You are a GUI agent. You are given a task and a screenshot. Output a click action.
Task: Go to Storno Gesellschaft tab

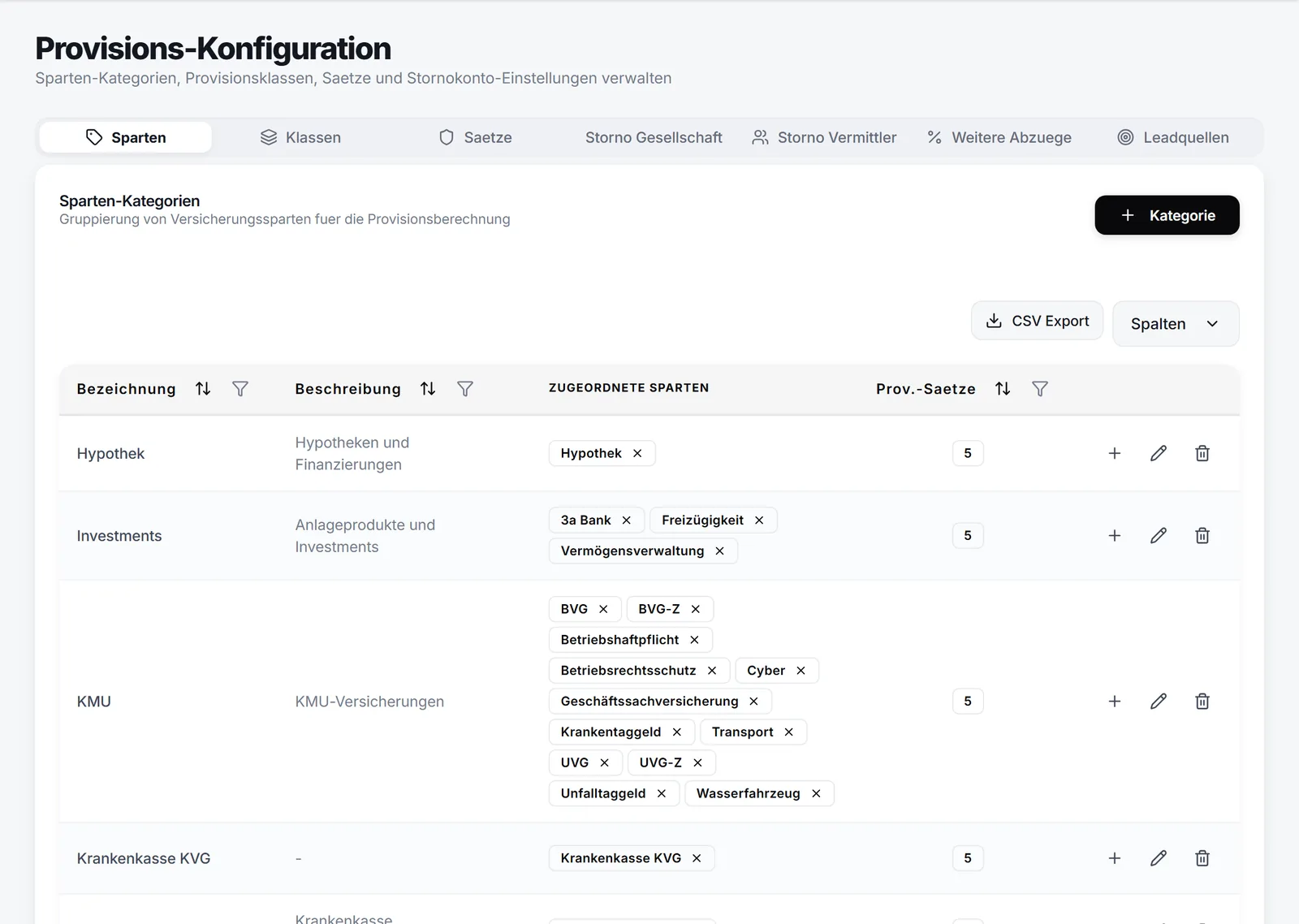click(x=654, y=137)
